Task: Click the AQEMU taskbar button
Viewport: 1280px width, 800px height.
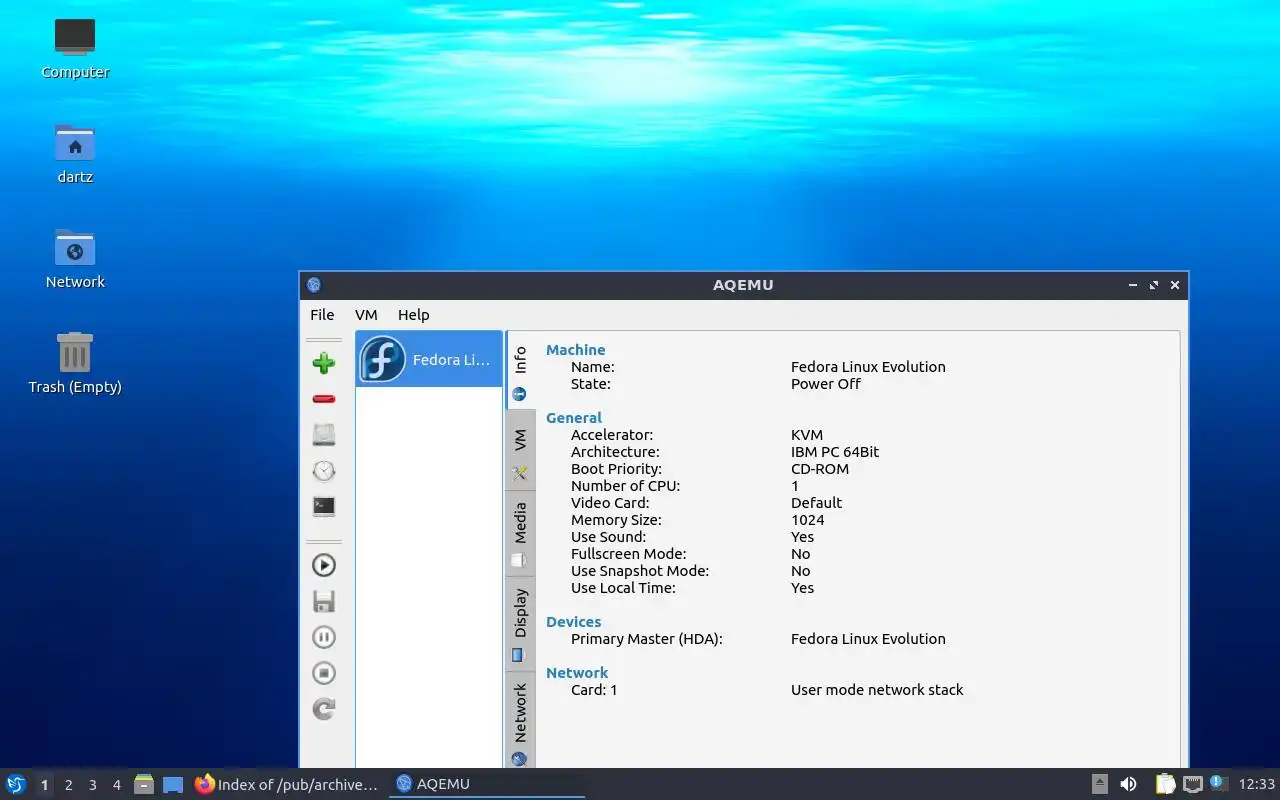Action: [x=487, y=784]
